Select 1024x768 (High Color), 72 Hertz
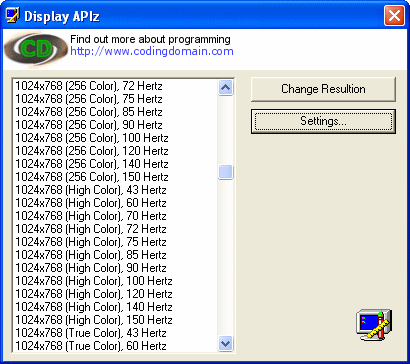This screenshot has width=410, height=364. [115, 229]
